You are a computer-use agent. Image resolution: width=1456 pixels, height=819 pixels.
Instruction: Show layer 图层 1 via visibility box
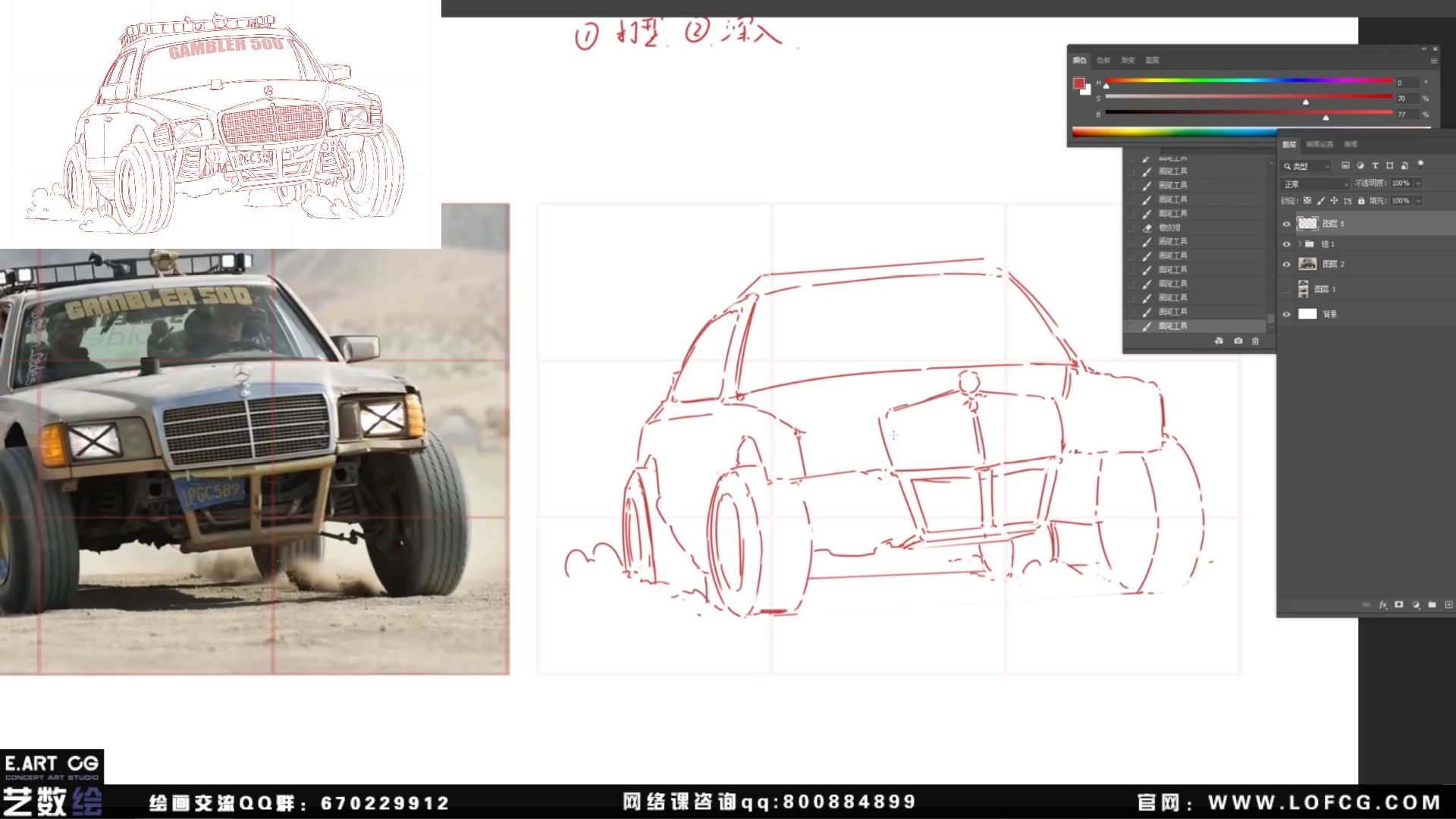(1286, 289)
